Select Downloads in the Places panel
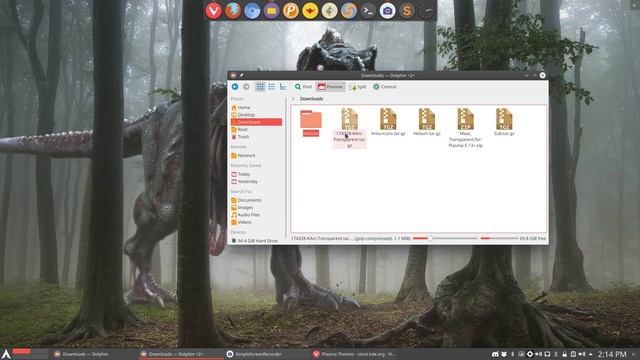The width and height of the screenshot is (640, 360). tap(256, 122)
